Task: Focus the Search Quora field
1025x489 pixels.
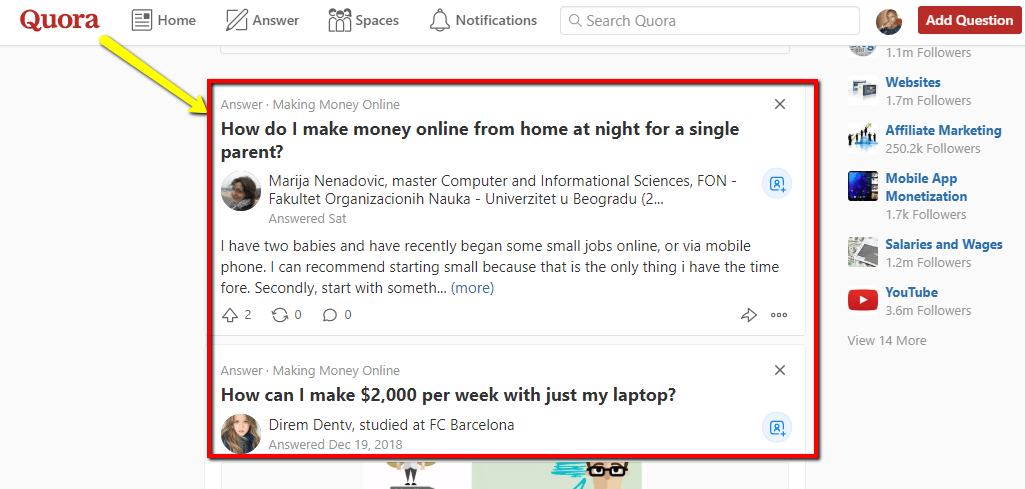Action: point(710,20)
